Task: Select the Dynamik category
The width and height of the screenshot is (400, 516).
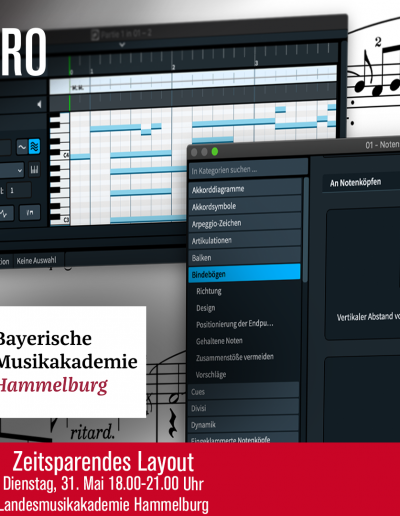Action: tap(243, 424)
